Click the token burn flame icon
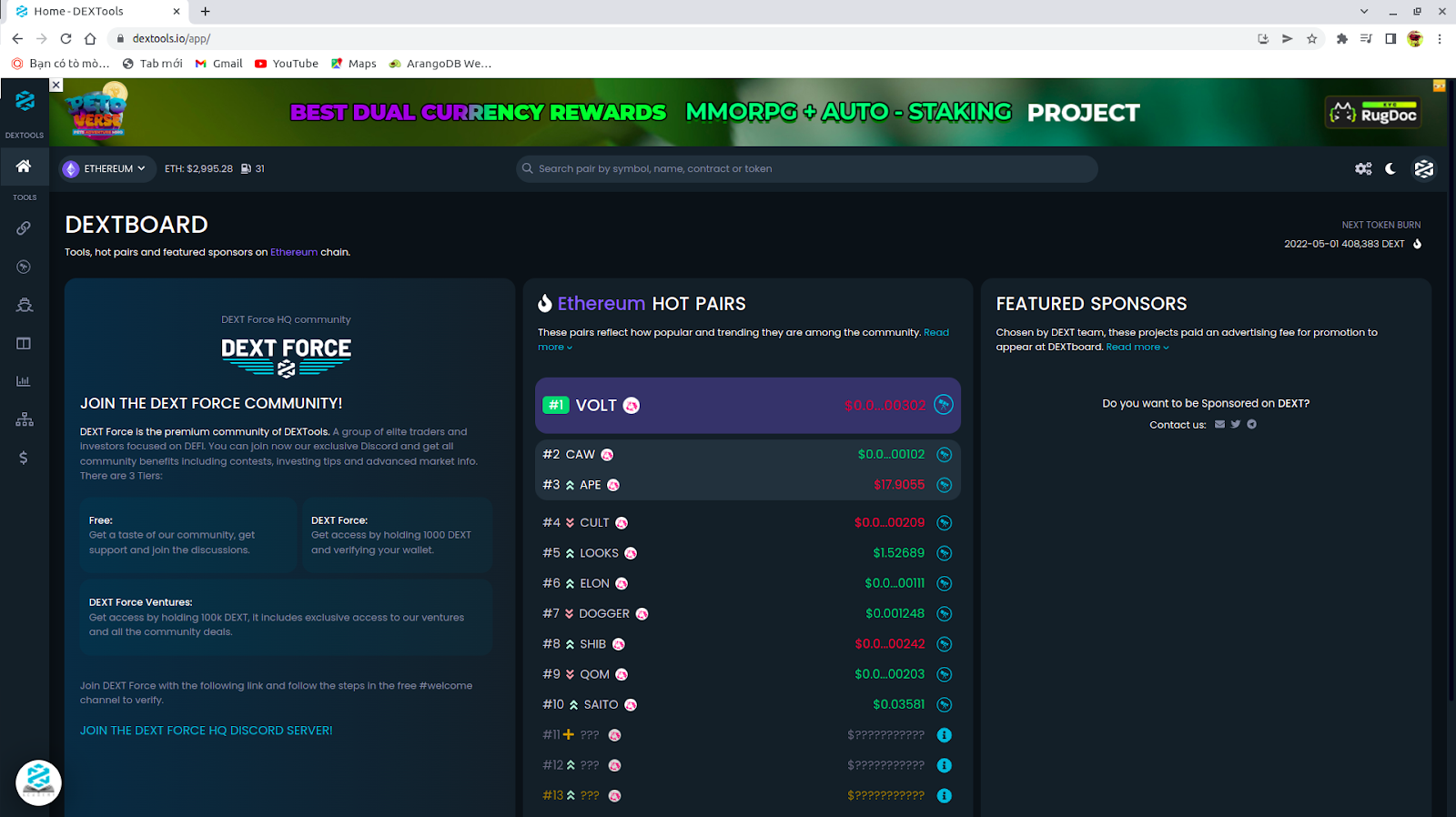Viewport: 1456px width, 817px height. point(1417,244)
